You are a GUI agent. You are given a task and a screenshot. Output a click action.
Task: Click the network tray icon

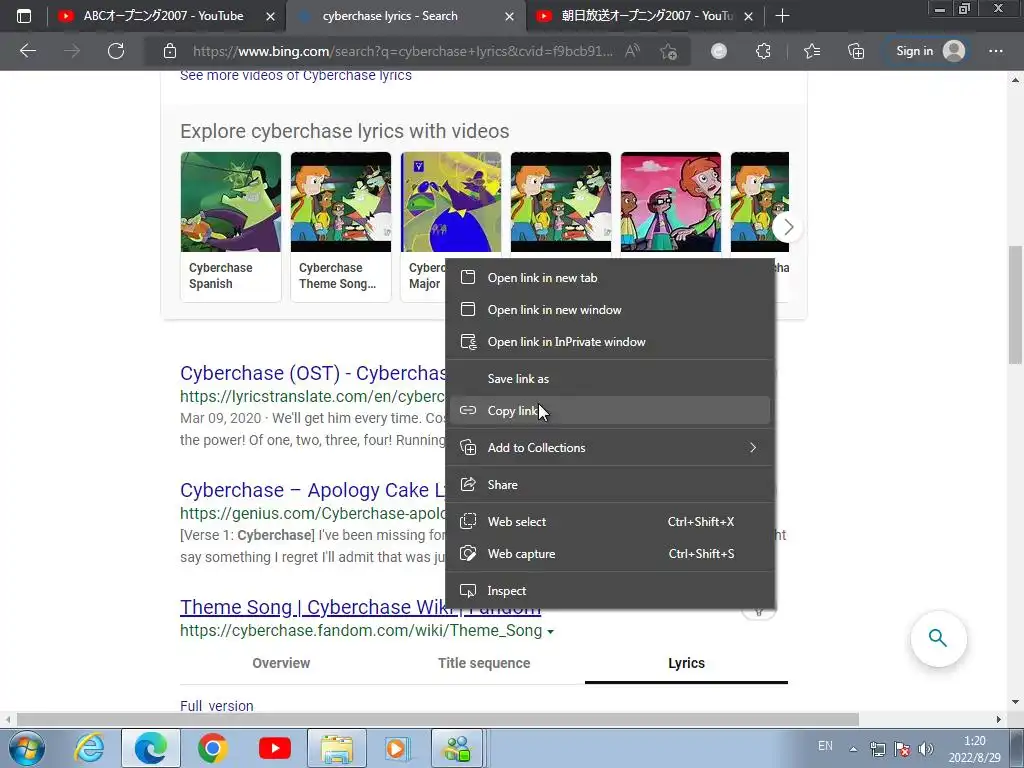878,749
